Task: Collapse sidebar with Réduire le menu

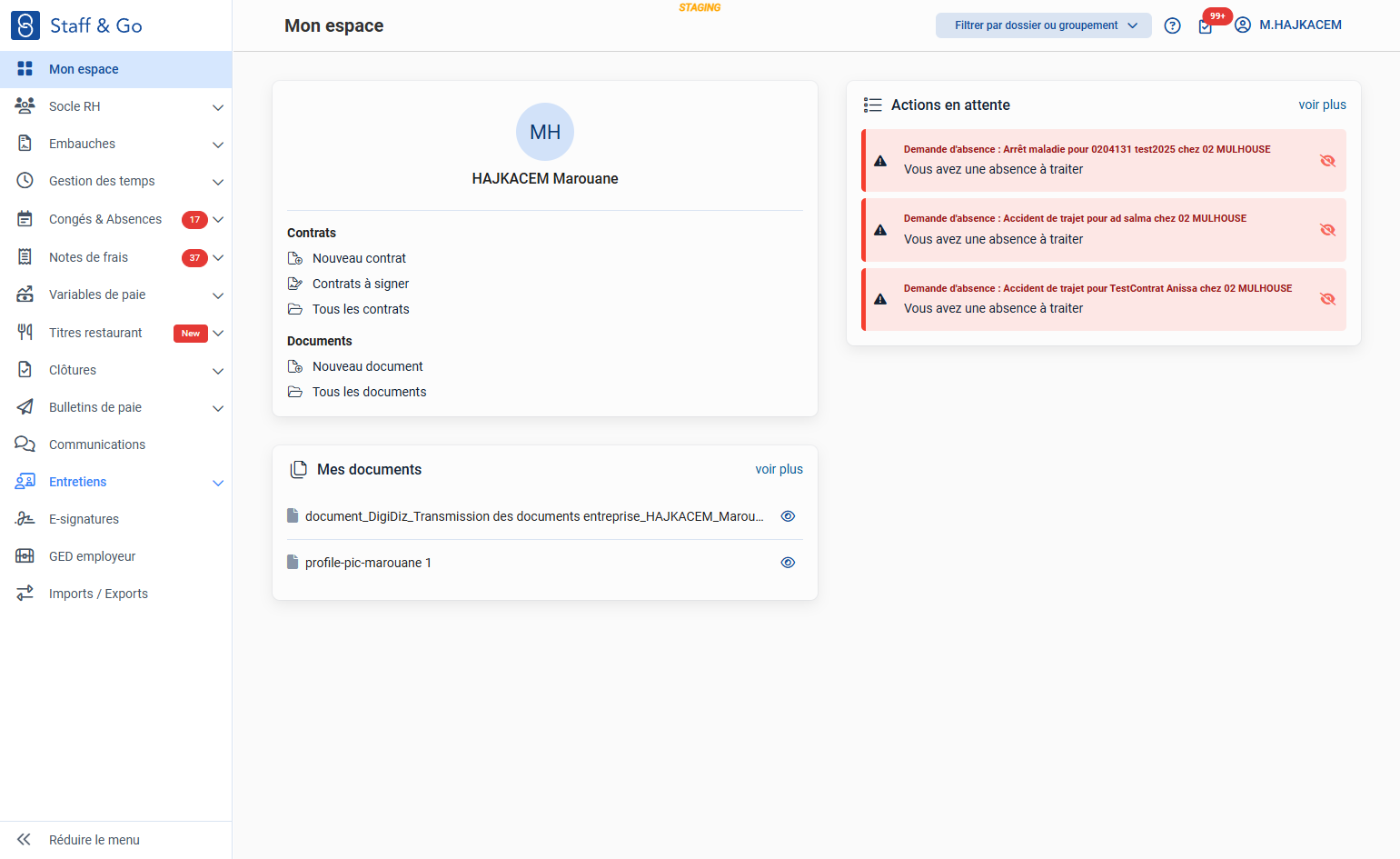Action: coord(116,840)
